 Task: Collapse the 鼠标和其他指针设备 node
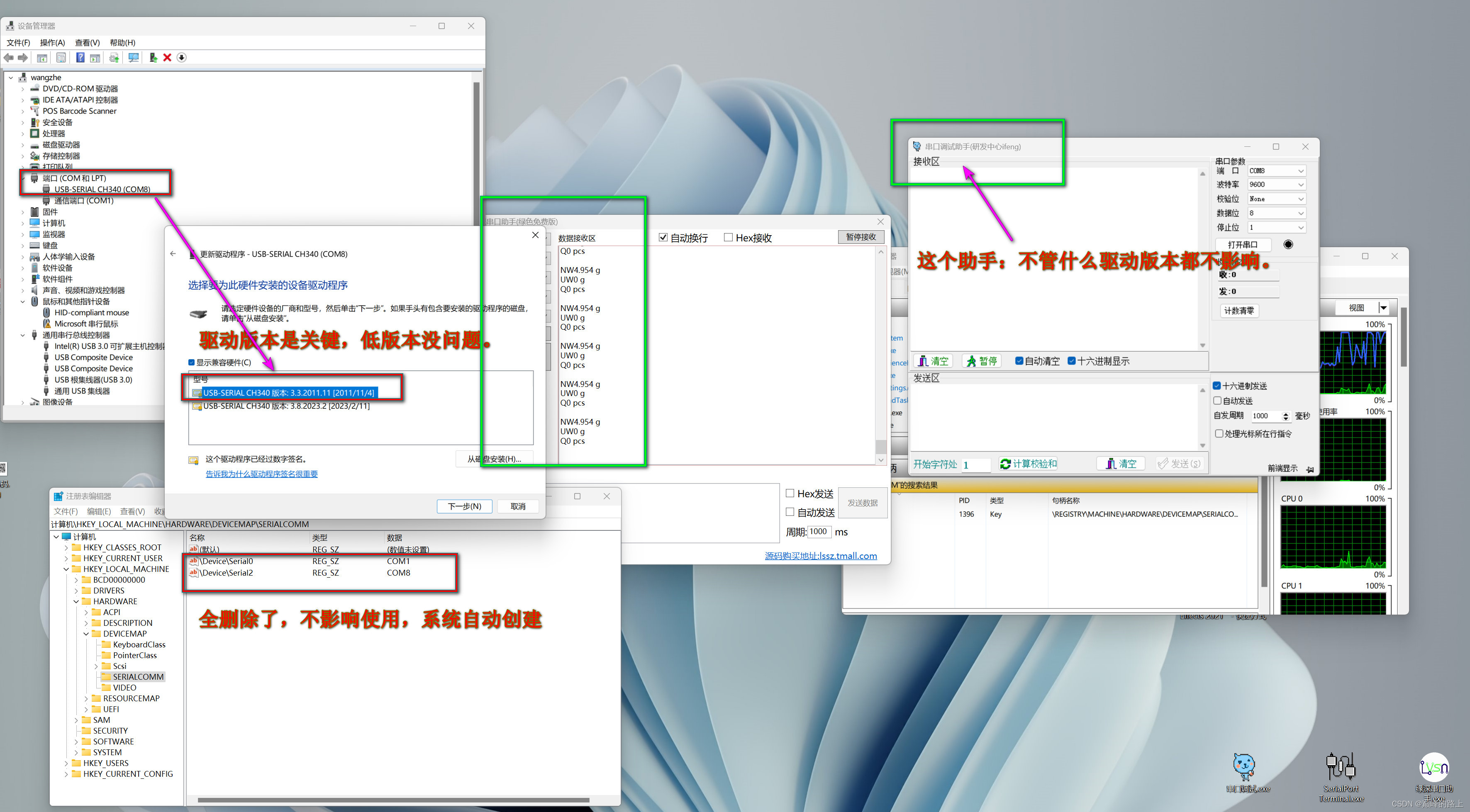pyautogui.click(x=23, y=301)
